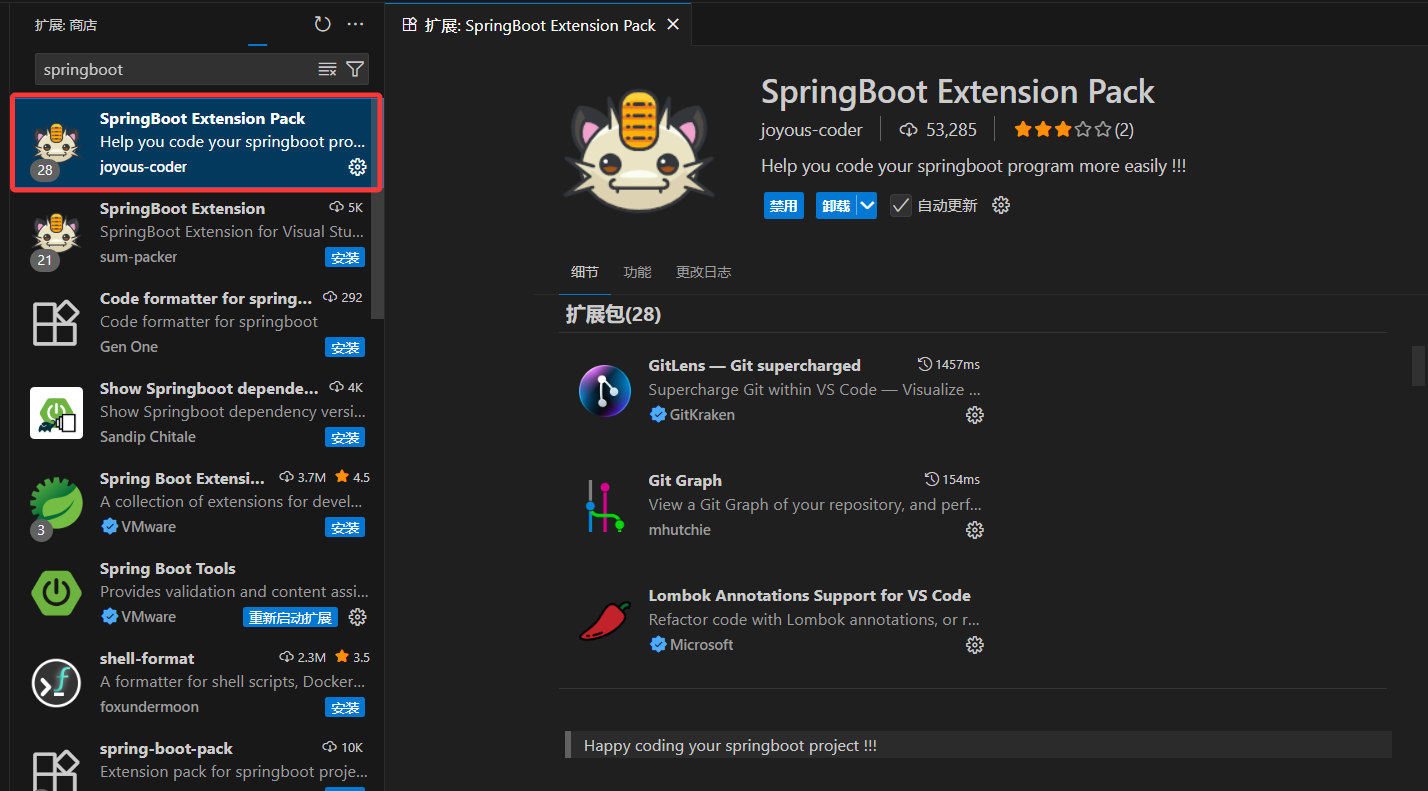
Task: Click the Show Springboot dependency extension icon
Action: 56,413
